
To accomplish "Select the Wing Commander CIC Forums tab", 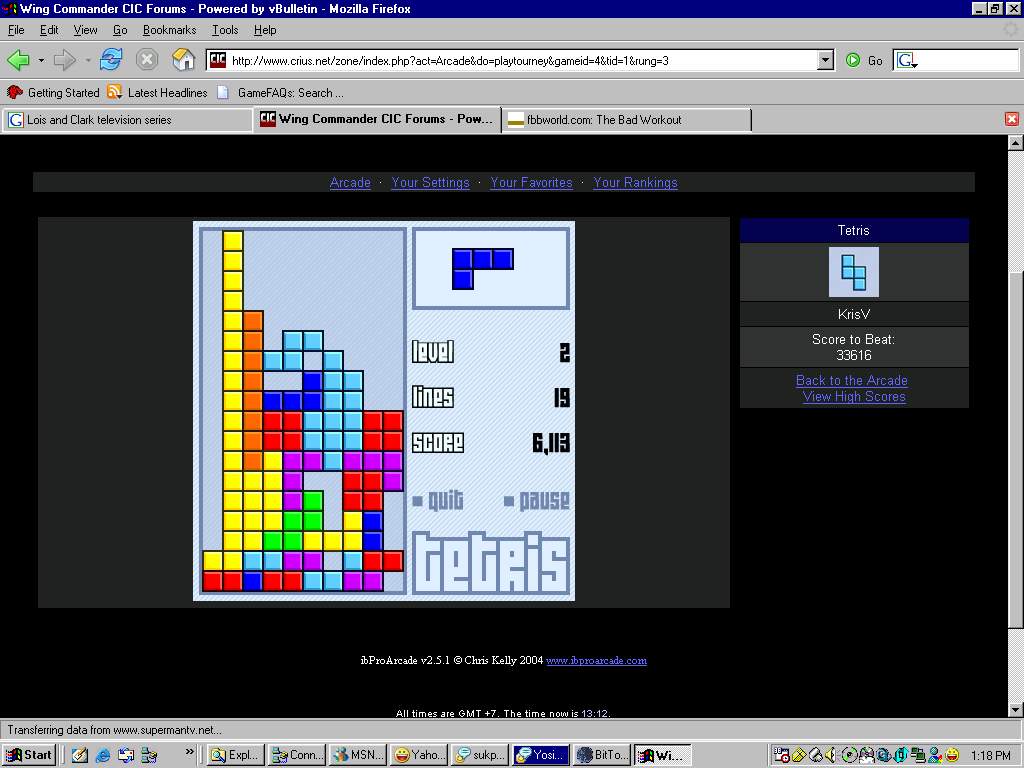I will coord(377,119).
